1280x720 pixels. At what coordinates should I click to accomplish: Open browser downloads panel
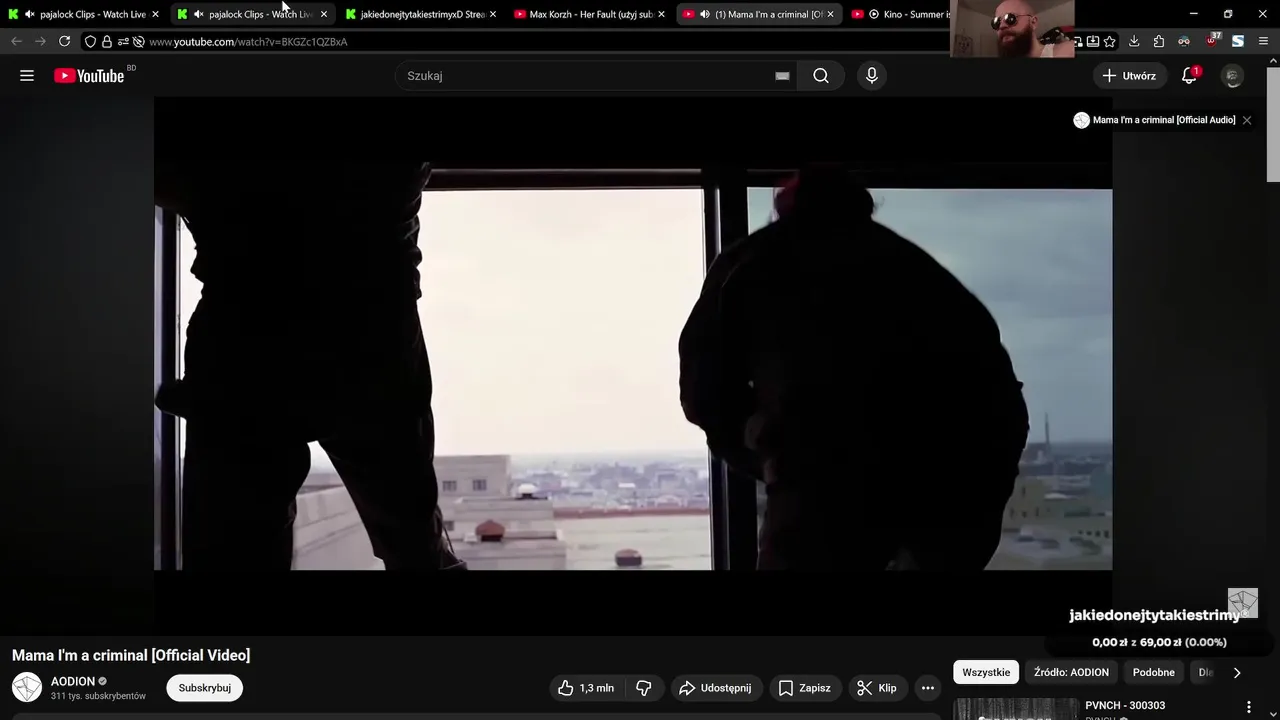tap(1134, 41)
